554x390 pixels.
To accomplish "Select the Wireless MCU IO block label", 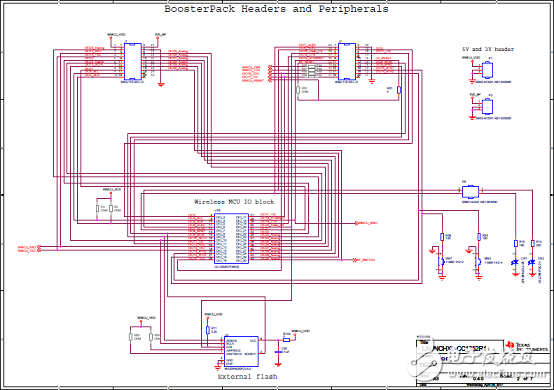I will (x=234, y=202).
